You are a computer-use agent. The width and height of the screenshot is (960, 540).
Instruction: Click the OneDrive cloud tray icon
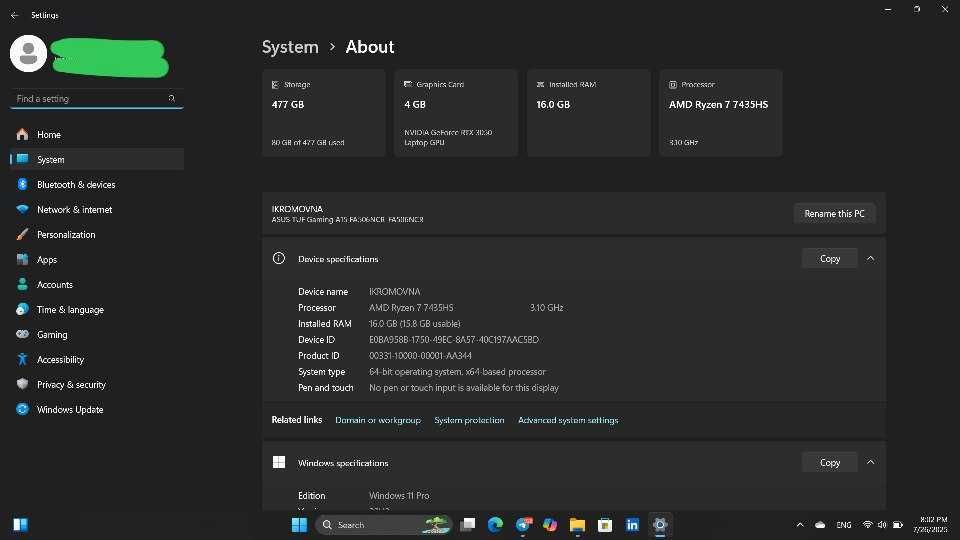tap(820, 525)
